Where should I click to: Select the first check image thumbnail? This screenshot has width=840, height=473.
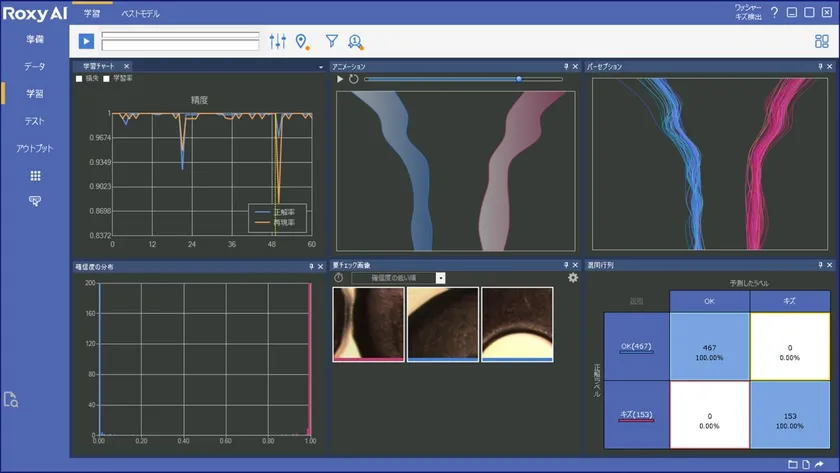click(368, 323)
